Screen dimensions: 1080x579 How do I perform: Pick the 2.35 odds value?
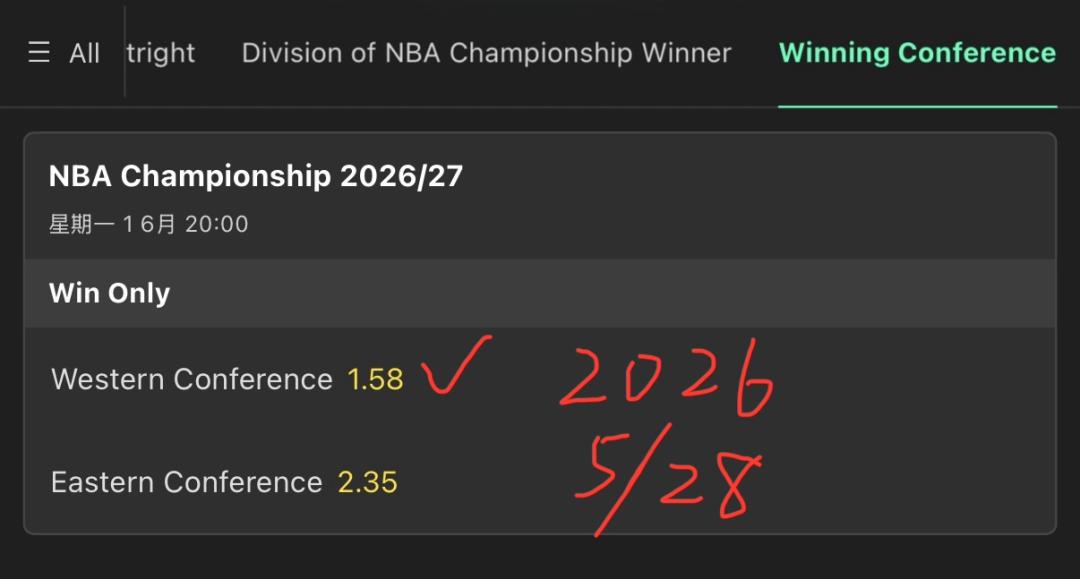click(367, 482)
